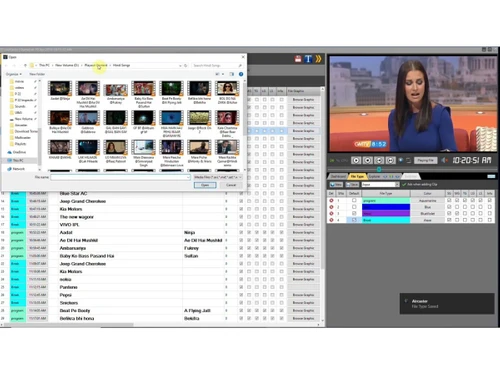Switch to the File Type tab
Image resolution: width=500 pixels, height=375 pixels.
tap(357, 176)
